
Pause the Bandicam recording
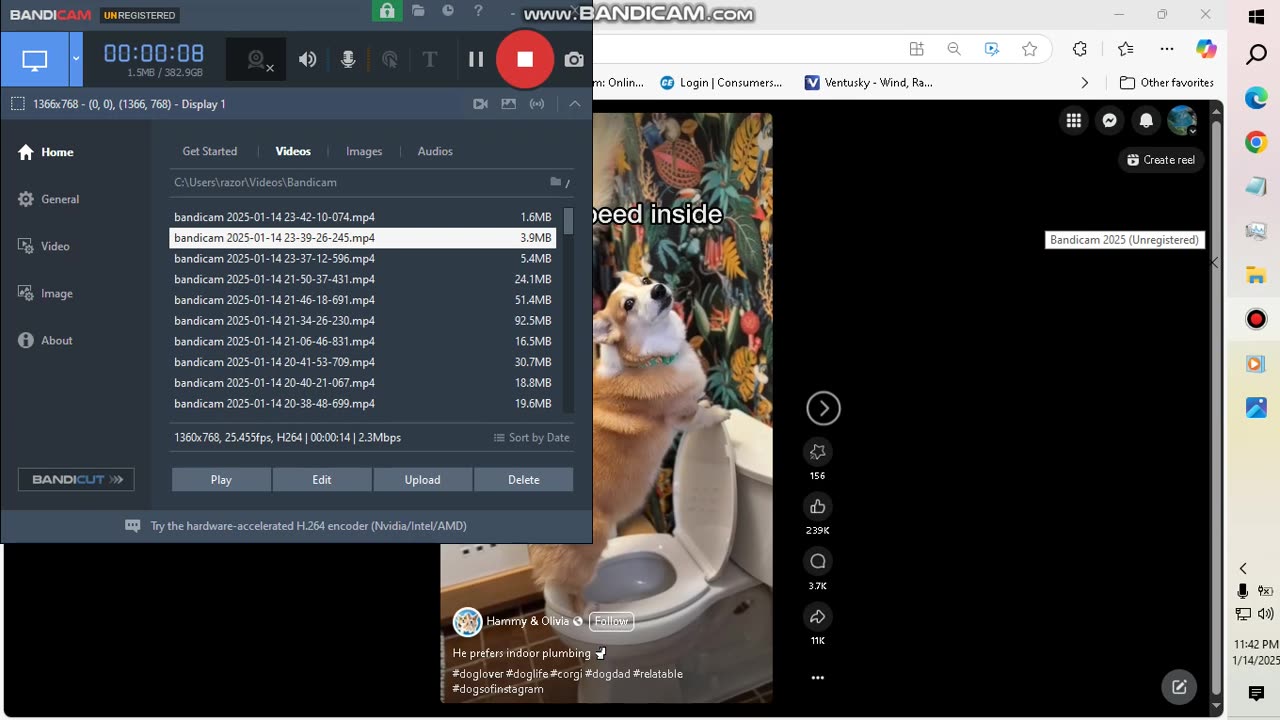[x=476, y=59]
